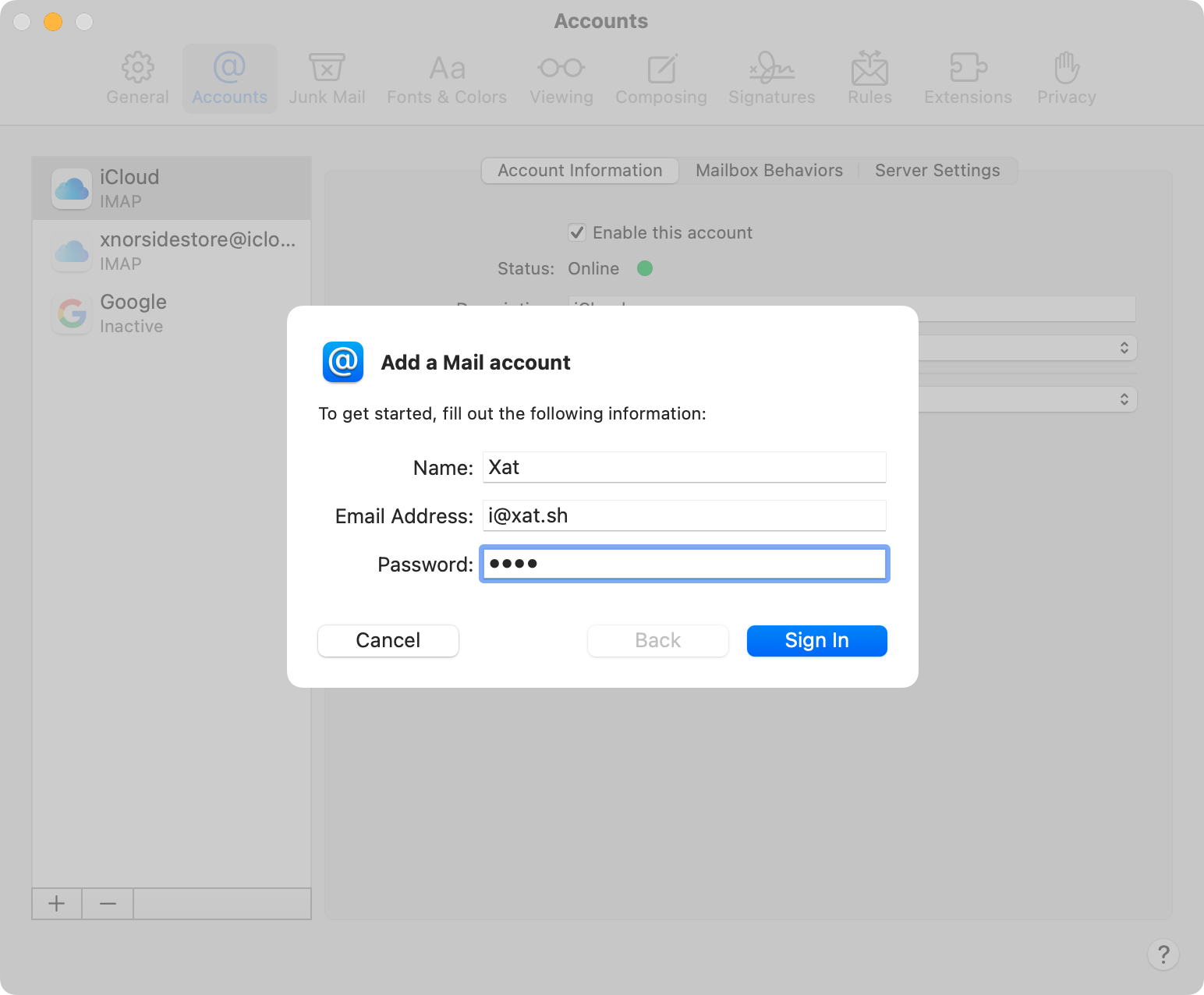Open Viewing preferences glasses icon
1204x995 pixels.
[x=561, y=69]
